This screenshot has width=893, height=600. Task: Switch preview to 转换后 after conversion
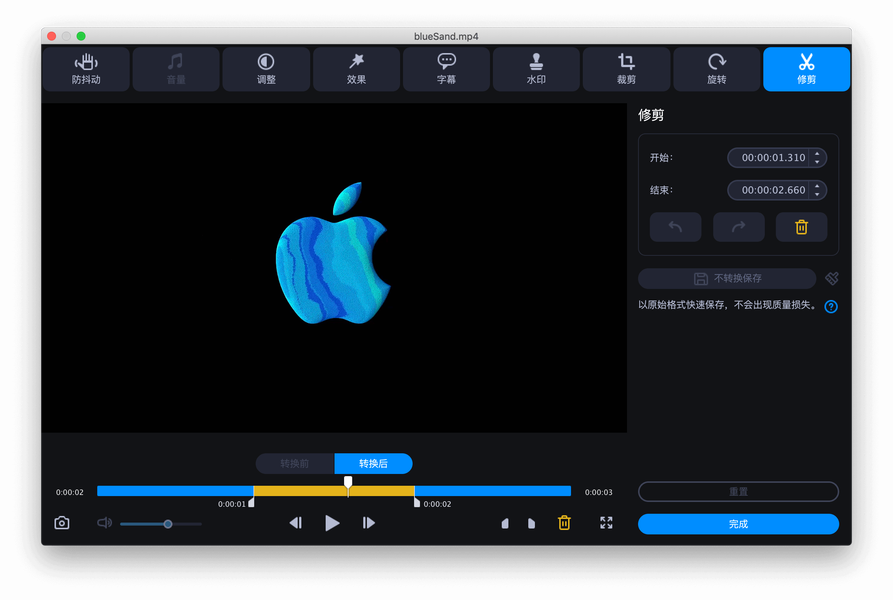[x=374, y=463]
